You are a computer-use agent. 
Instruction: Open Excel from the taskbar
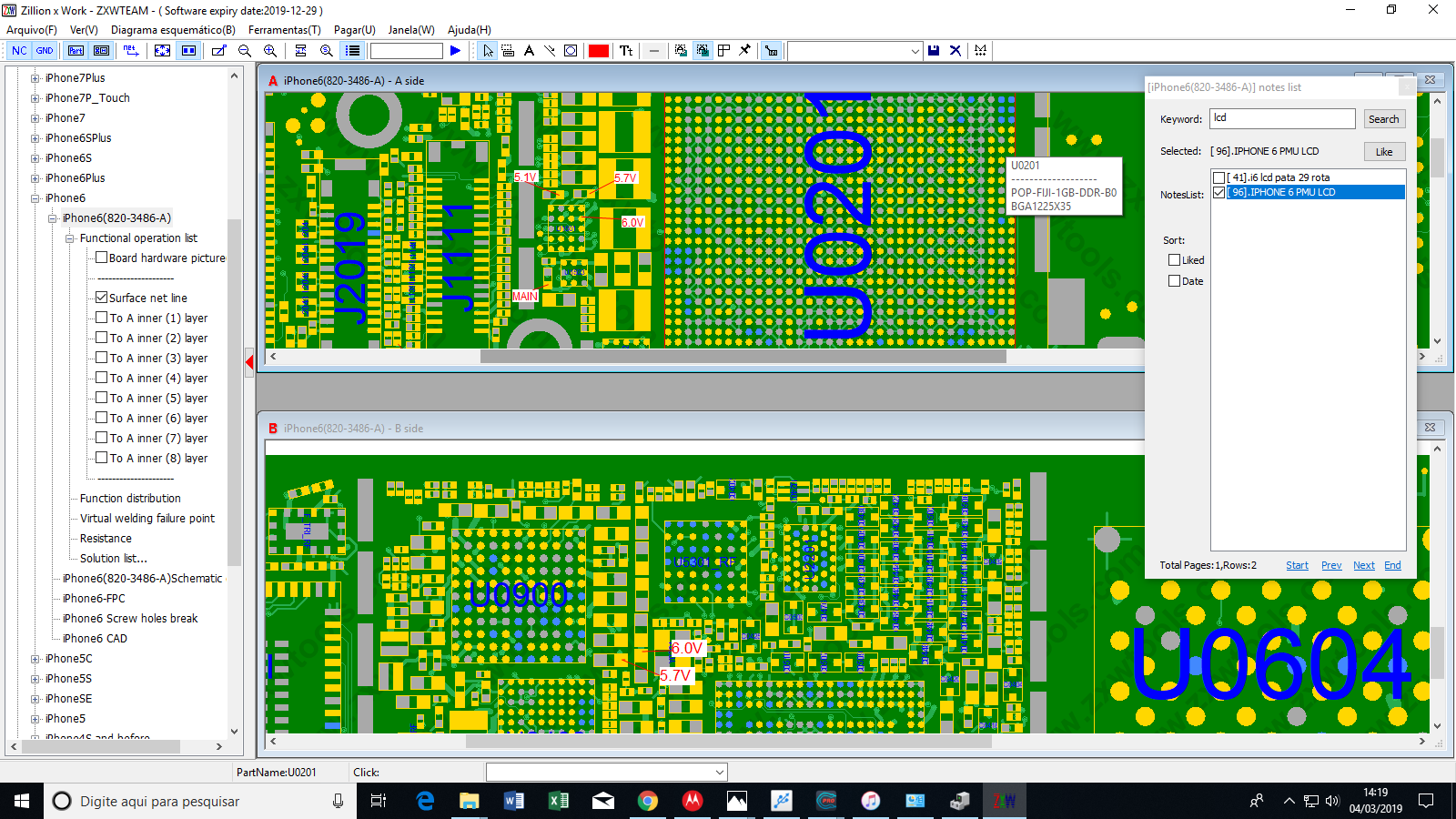click(558, 801)
